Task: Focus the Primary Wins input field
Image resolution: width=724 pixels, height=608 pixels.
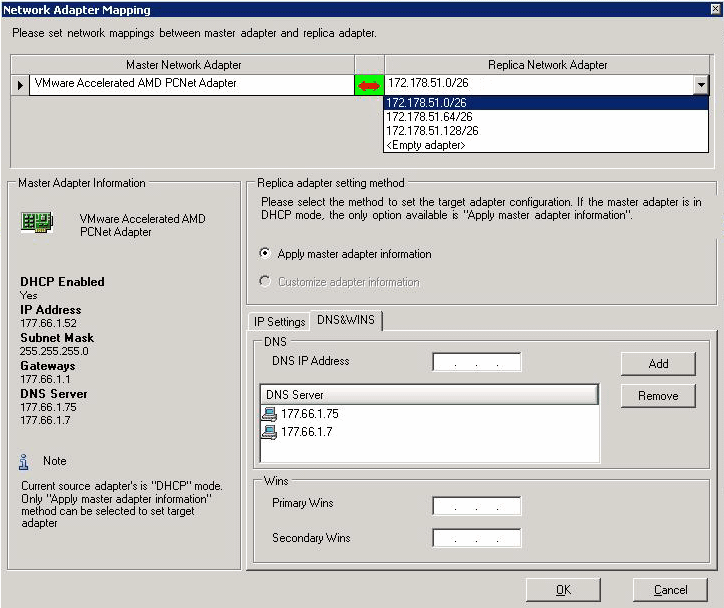Action: click(477, 504)
